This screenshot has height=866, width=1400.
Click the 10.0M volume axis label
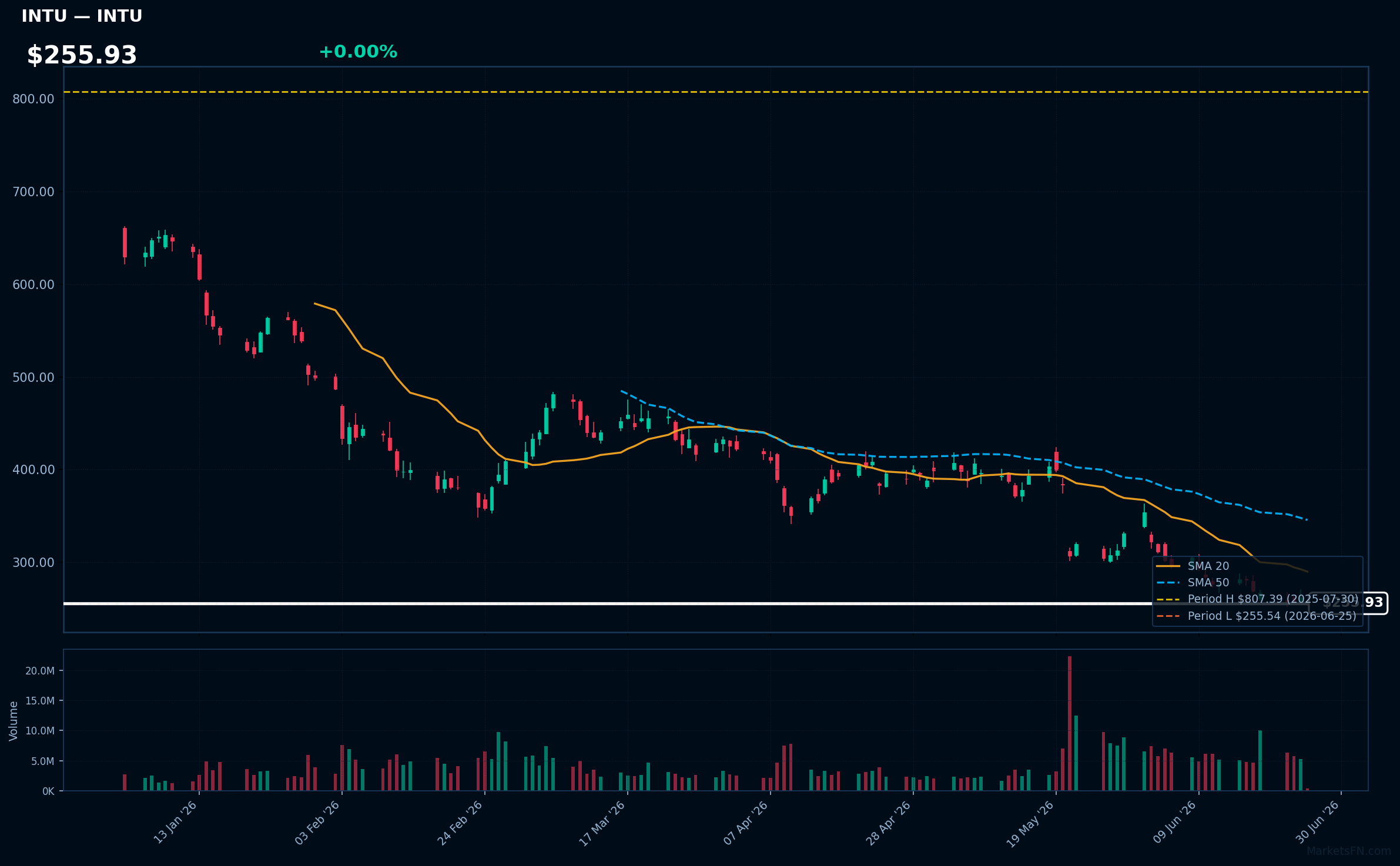(40, 731)
